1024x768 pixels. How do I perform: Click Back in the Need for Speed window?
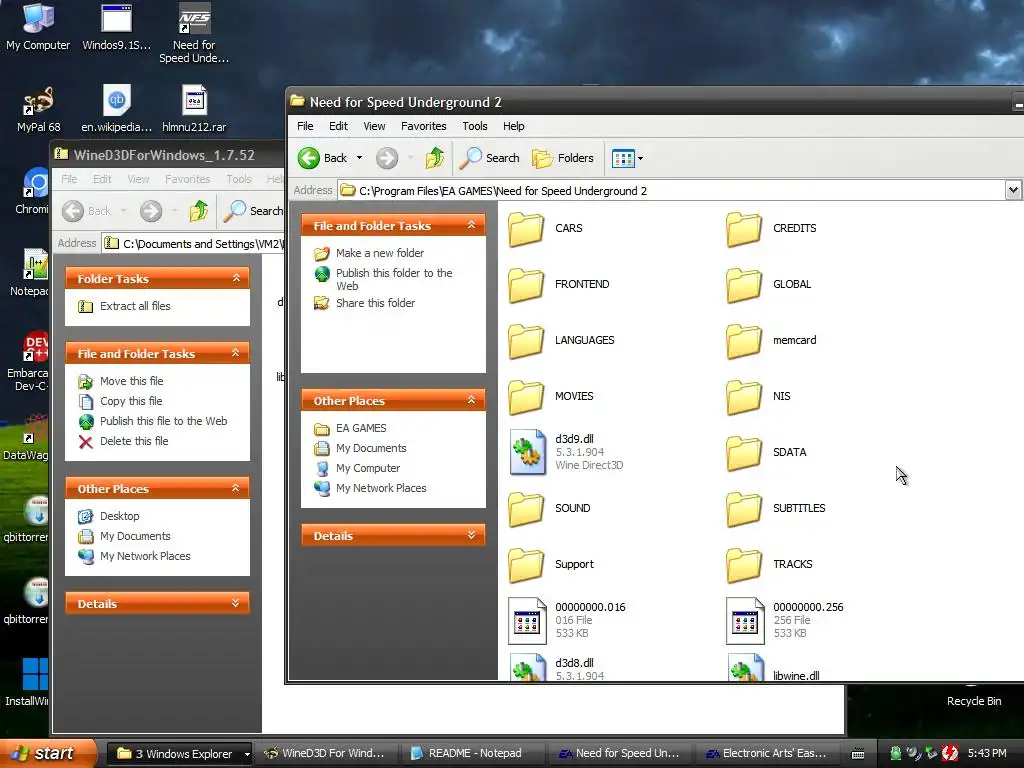323,158
